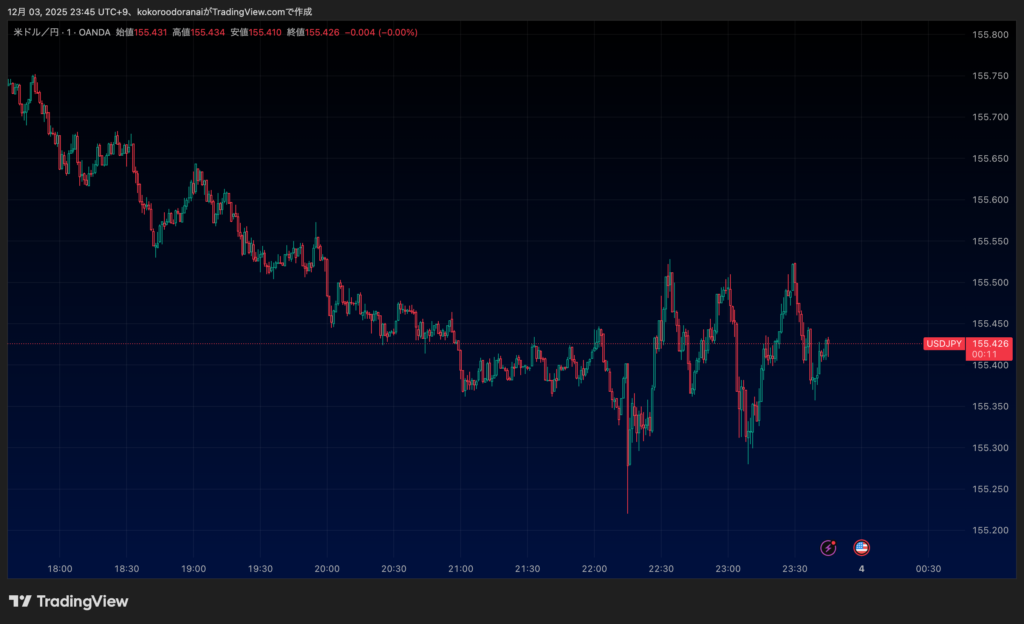This screenshot has height=624, width=1024.
Task: Click the TradingView logo
Action: pyautogui.click(x=68, y=601)
